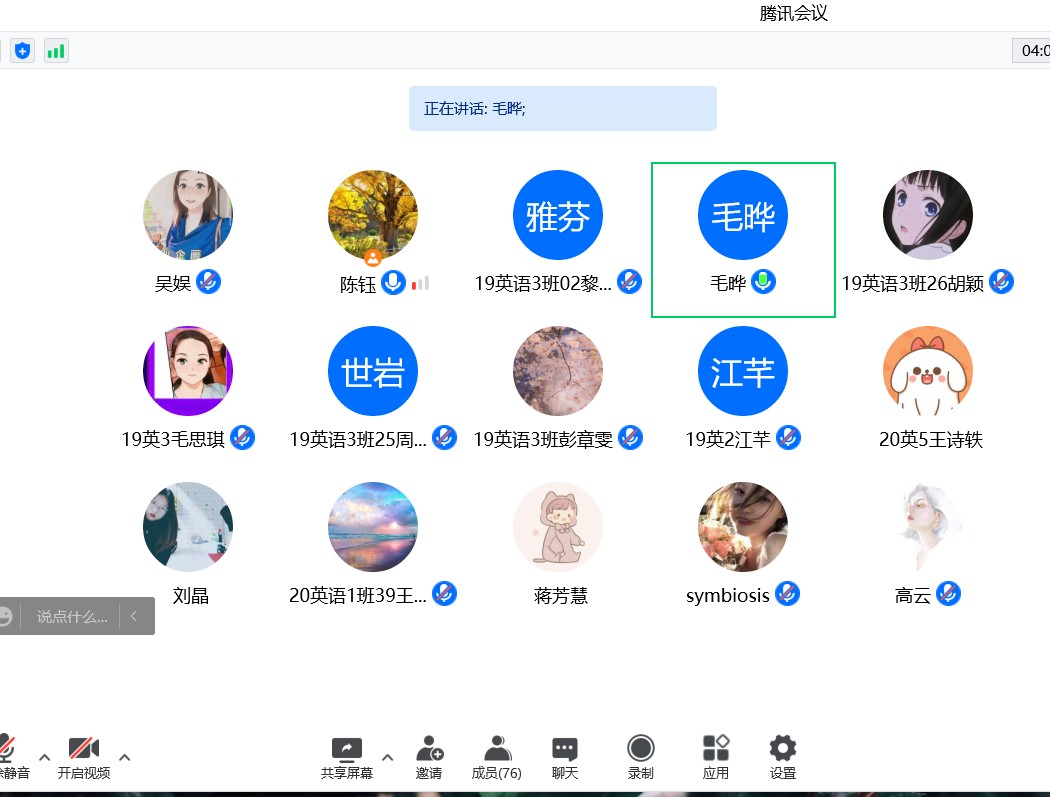Open 设置 settings gear
The image size is (1050, 797).
[783, 749]
